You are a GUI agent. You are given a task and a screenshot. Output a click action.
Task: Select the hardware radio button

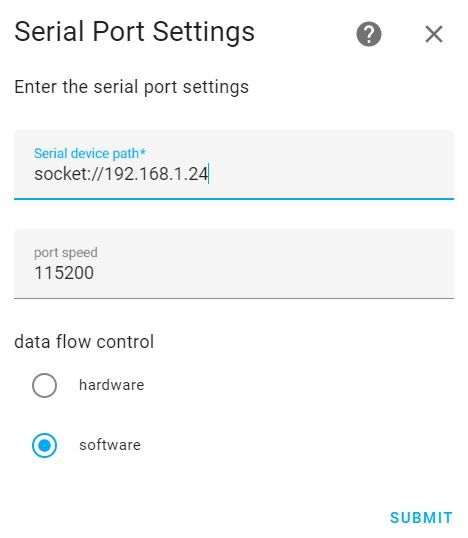click(x=44, y=385)
